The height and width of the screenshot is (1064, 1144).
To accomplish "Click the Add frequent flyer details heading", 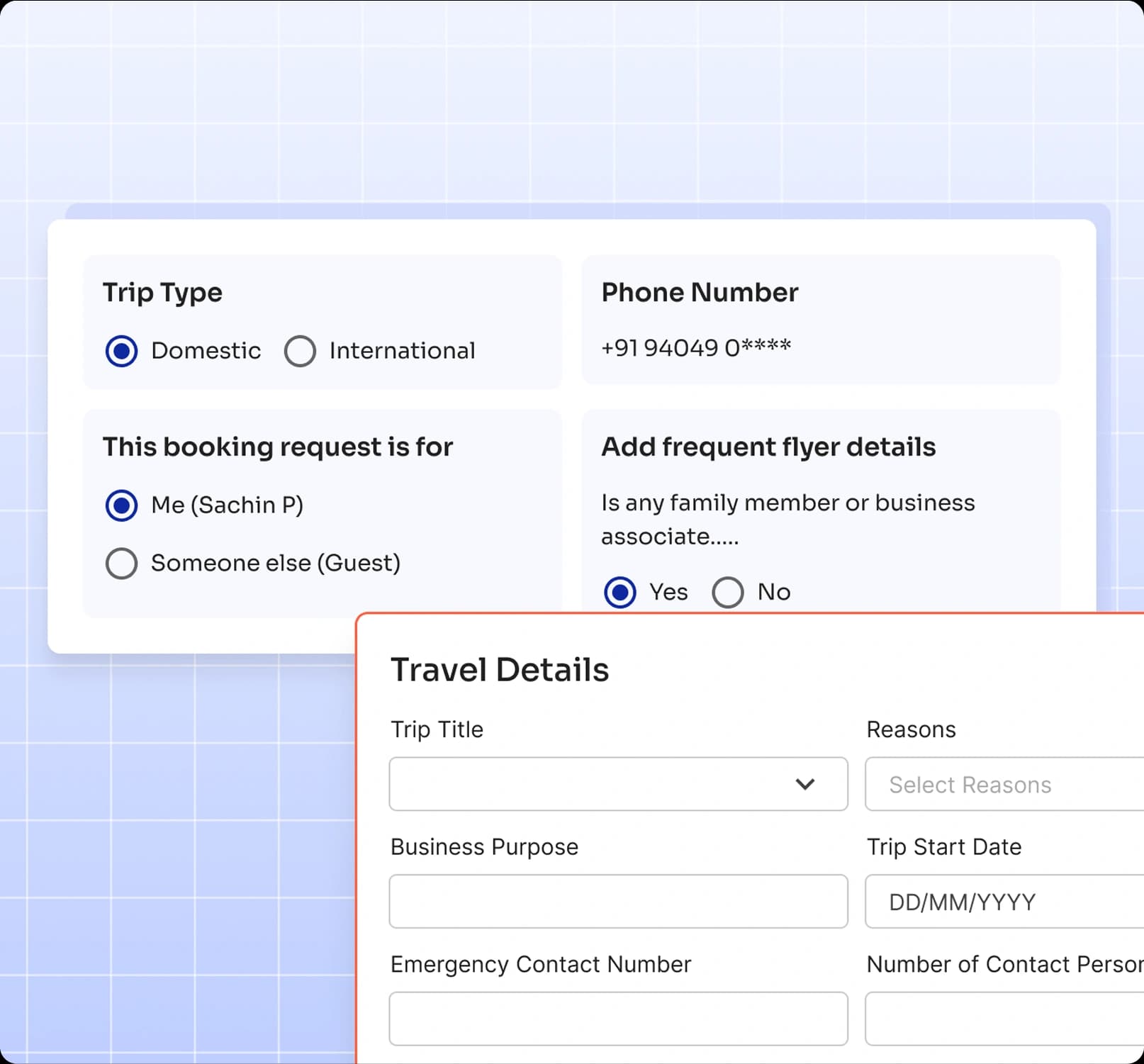I will [x=769, y=447].
